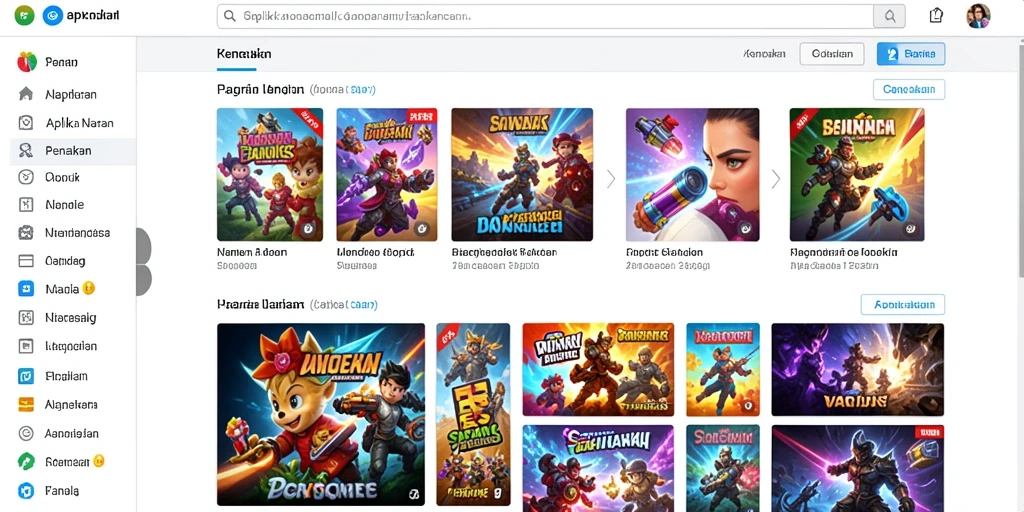Expand carousel with arrow after third game card
The width and height of the screenshot is (1024, 512).
[611, 179]
